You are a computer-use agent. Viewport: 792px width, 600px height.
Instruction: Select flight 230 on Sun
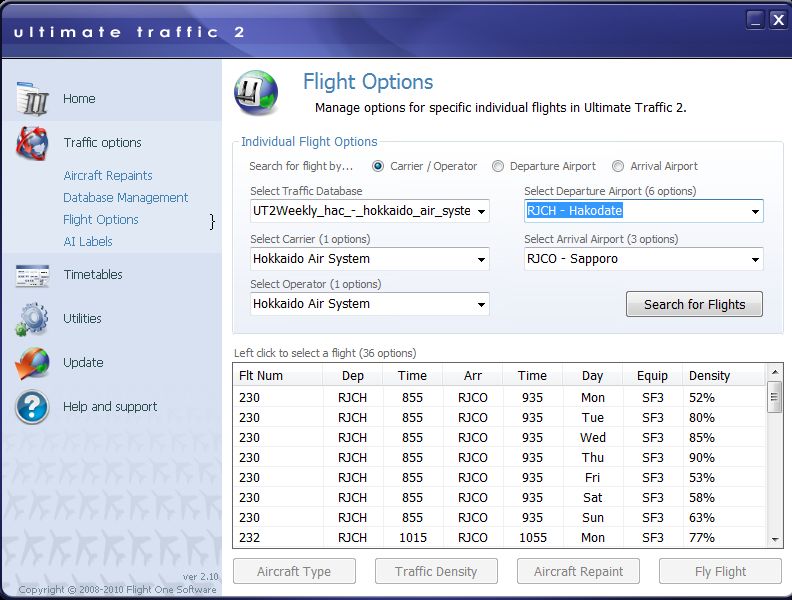500,518
